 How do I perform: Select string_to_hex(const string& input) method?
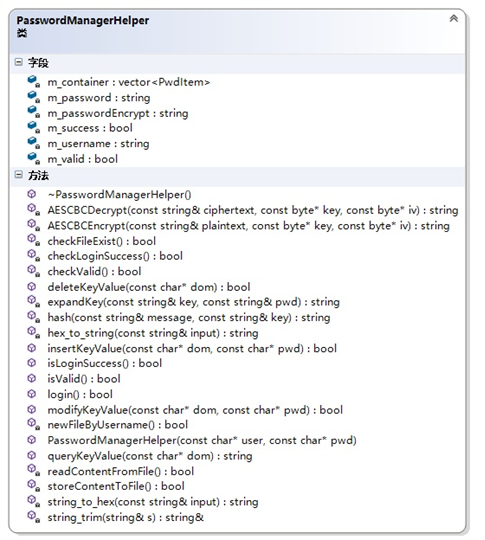[x=153, y=502]
